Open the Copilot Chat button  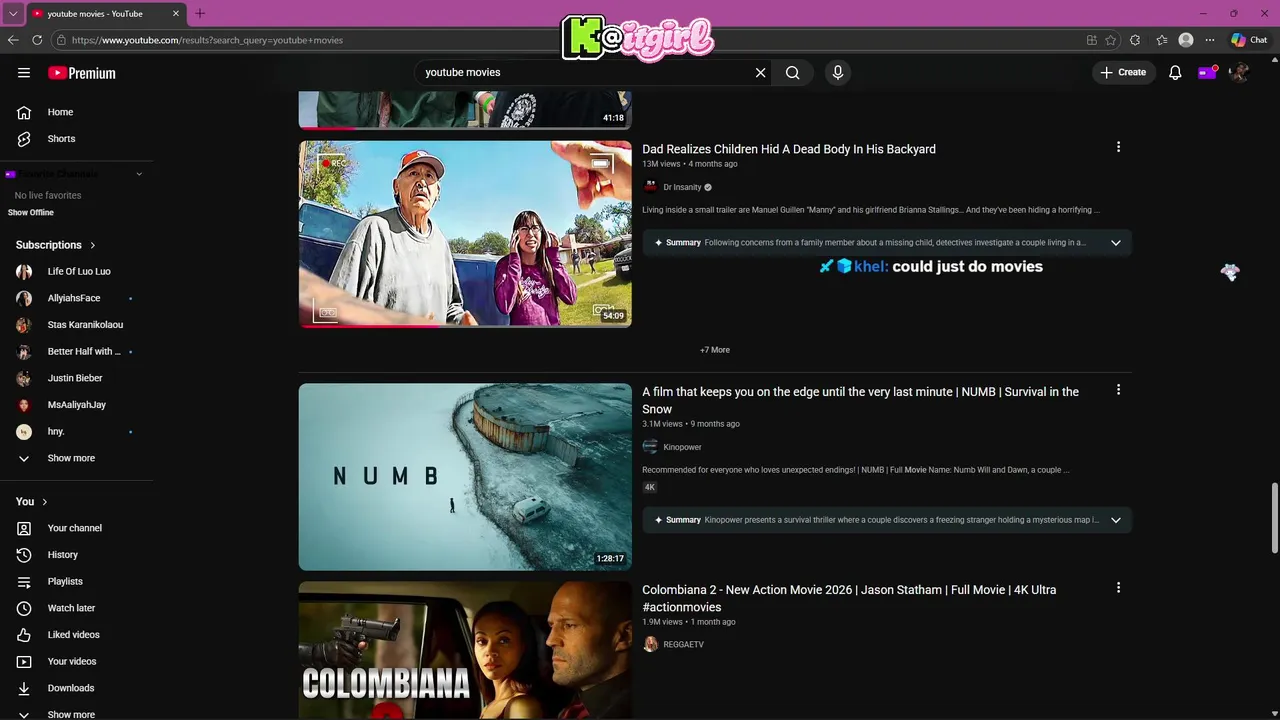1250,40
